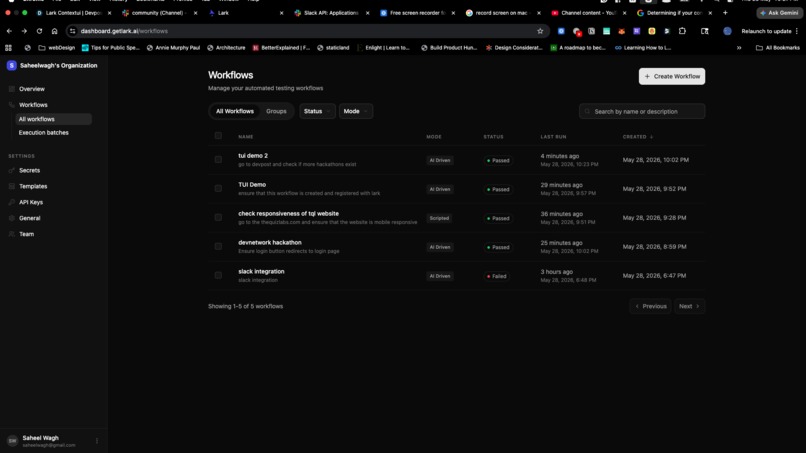Open the General settings page
This screenshot has width=806, height=453.
[29, 218]
